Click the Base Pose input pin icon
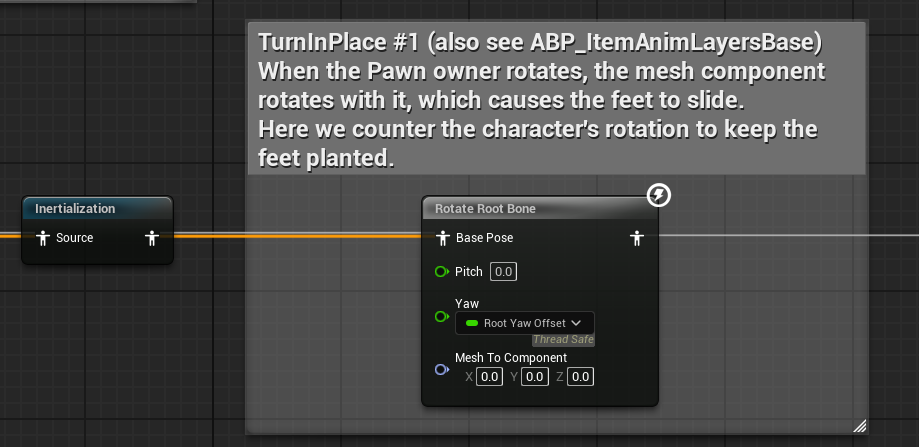This screenshot has width=919, height=447. [x=443, y=238]
